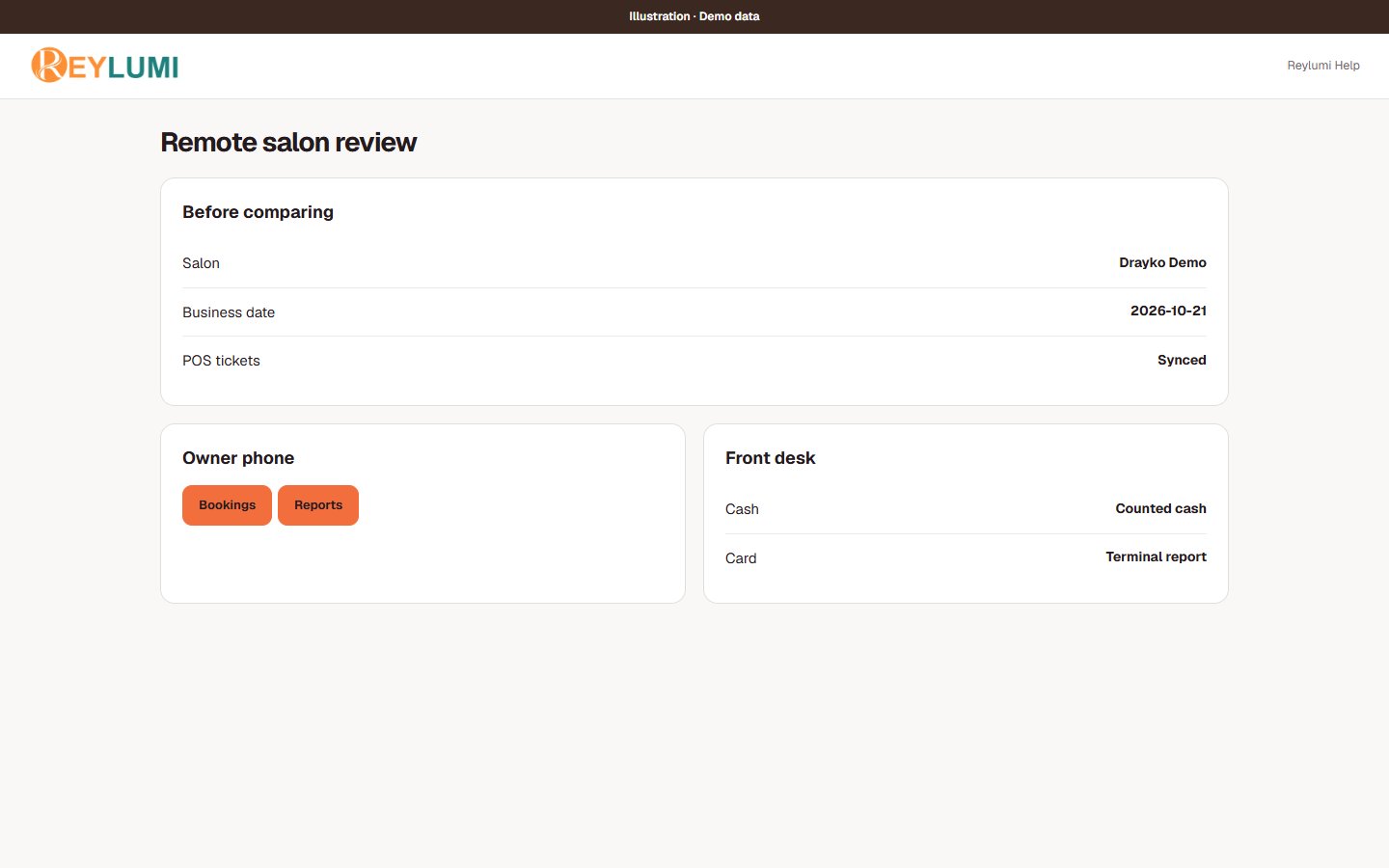The width and height of the screenshot is (1389, 868).
Task: Click the 'Front desk' card heading
Action: click(x=770, y=458)
